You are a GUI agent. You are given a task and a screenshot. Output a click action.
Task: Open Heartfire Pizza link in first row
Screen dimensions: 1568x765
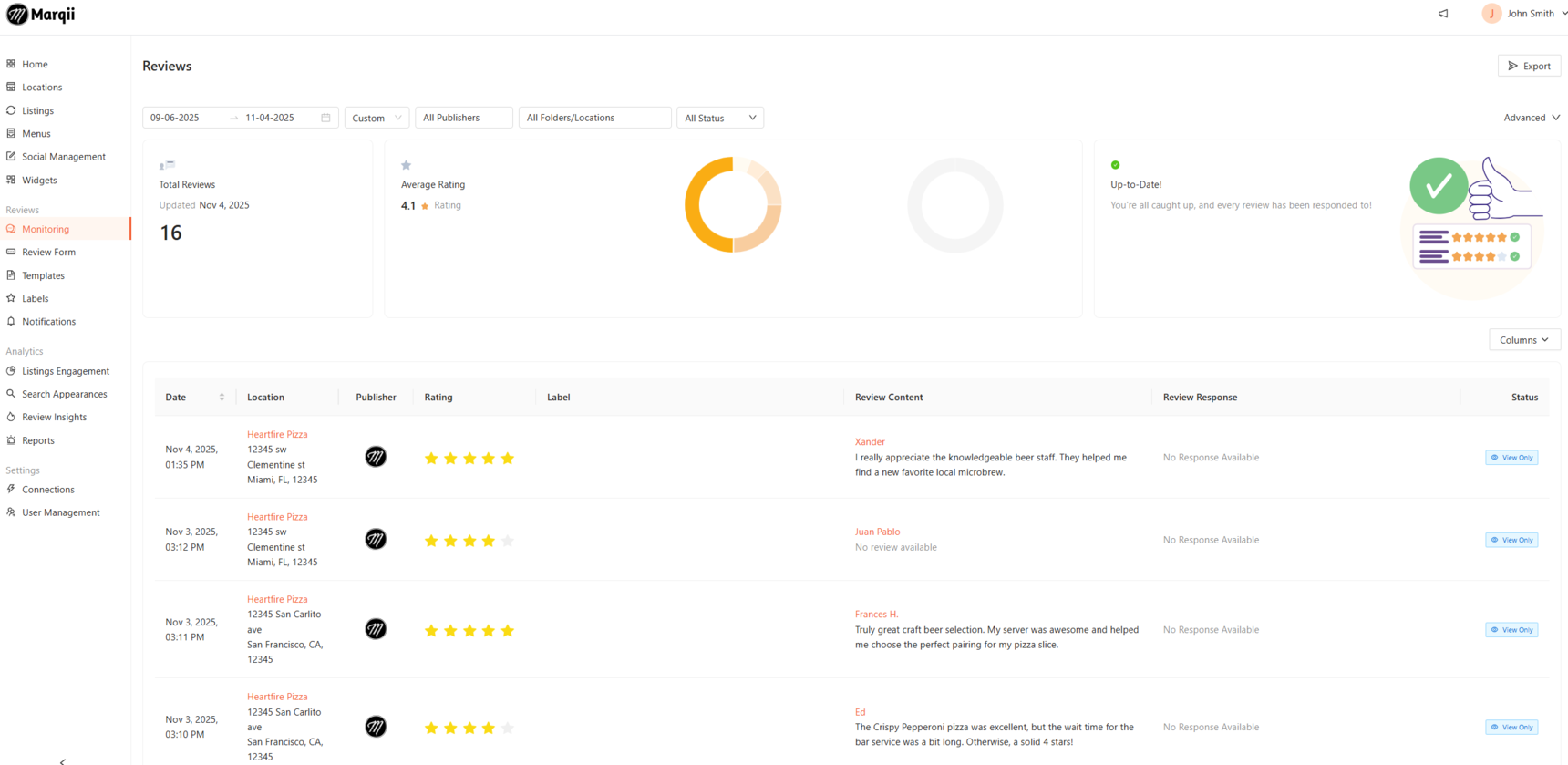[277, 435]
